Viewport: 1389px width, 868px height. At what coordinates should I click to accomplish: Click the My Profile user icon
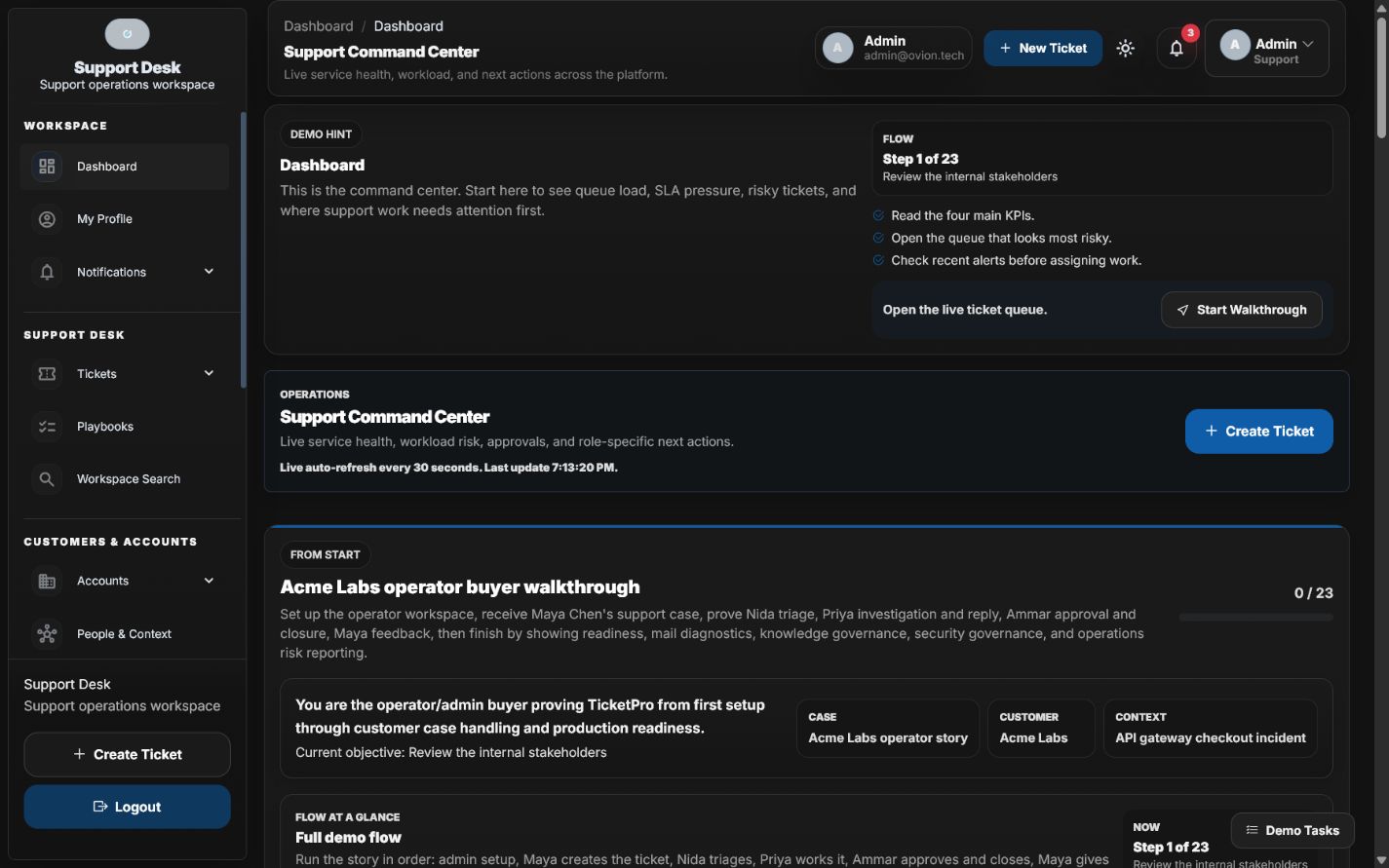pyautogui.click(x=47, y=219)
